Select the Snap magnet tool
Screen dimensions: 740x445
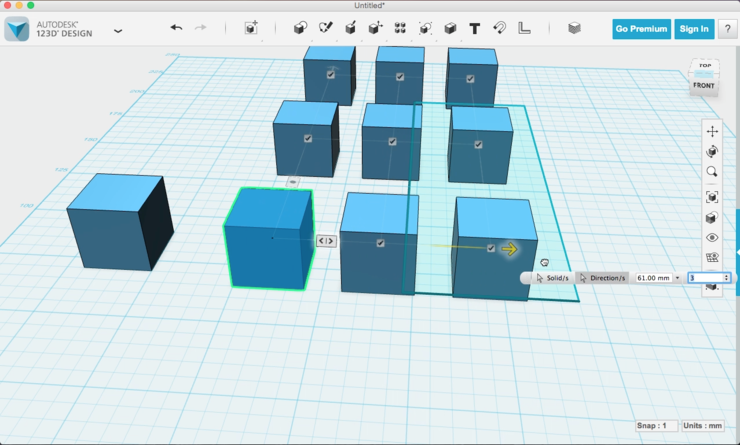pos(499,28)
